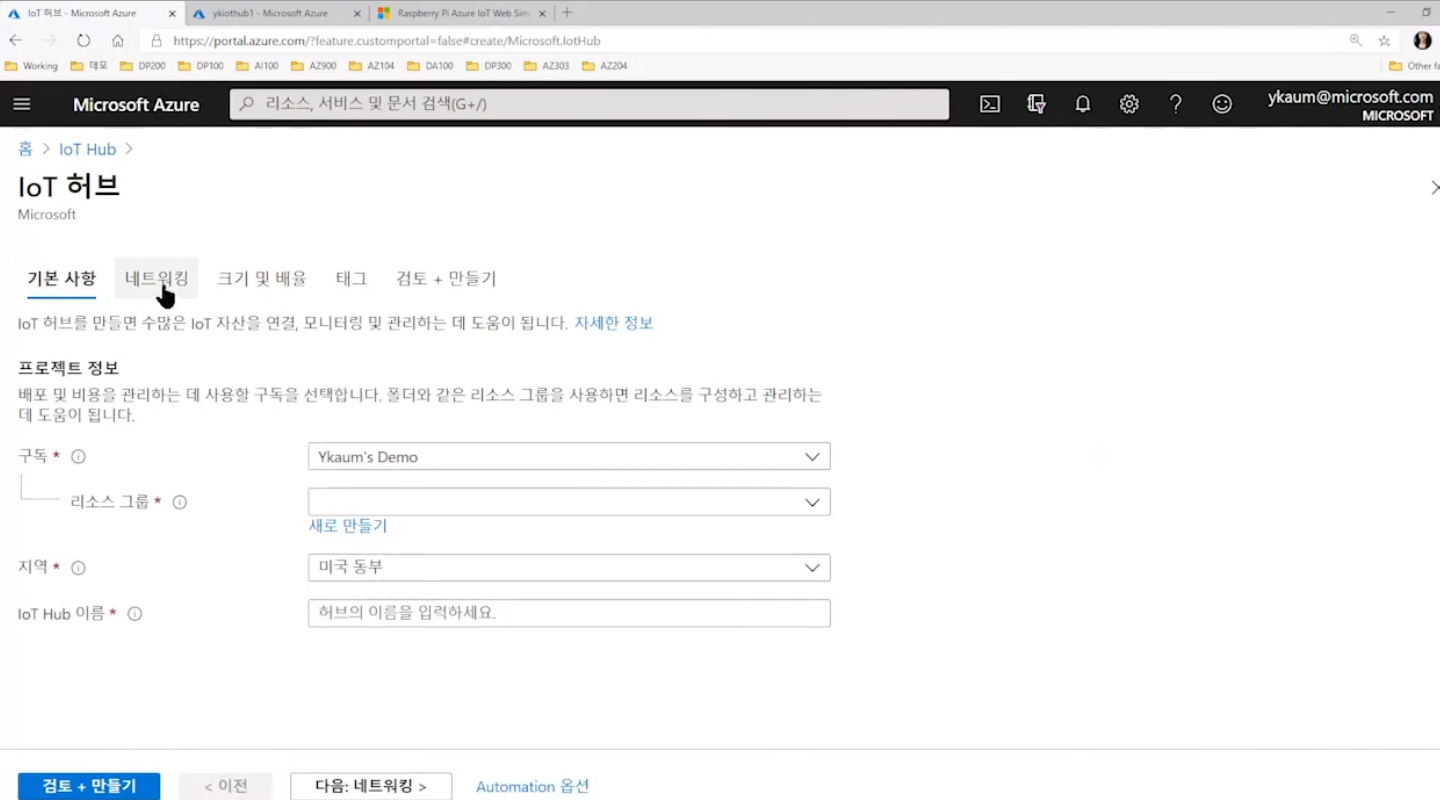Open the AI100 bookmark folder
Image resolution: width=1440 pixels, height=800 pixels.
pyautogui.click(x=257, y=66)
